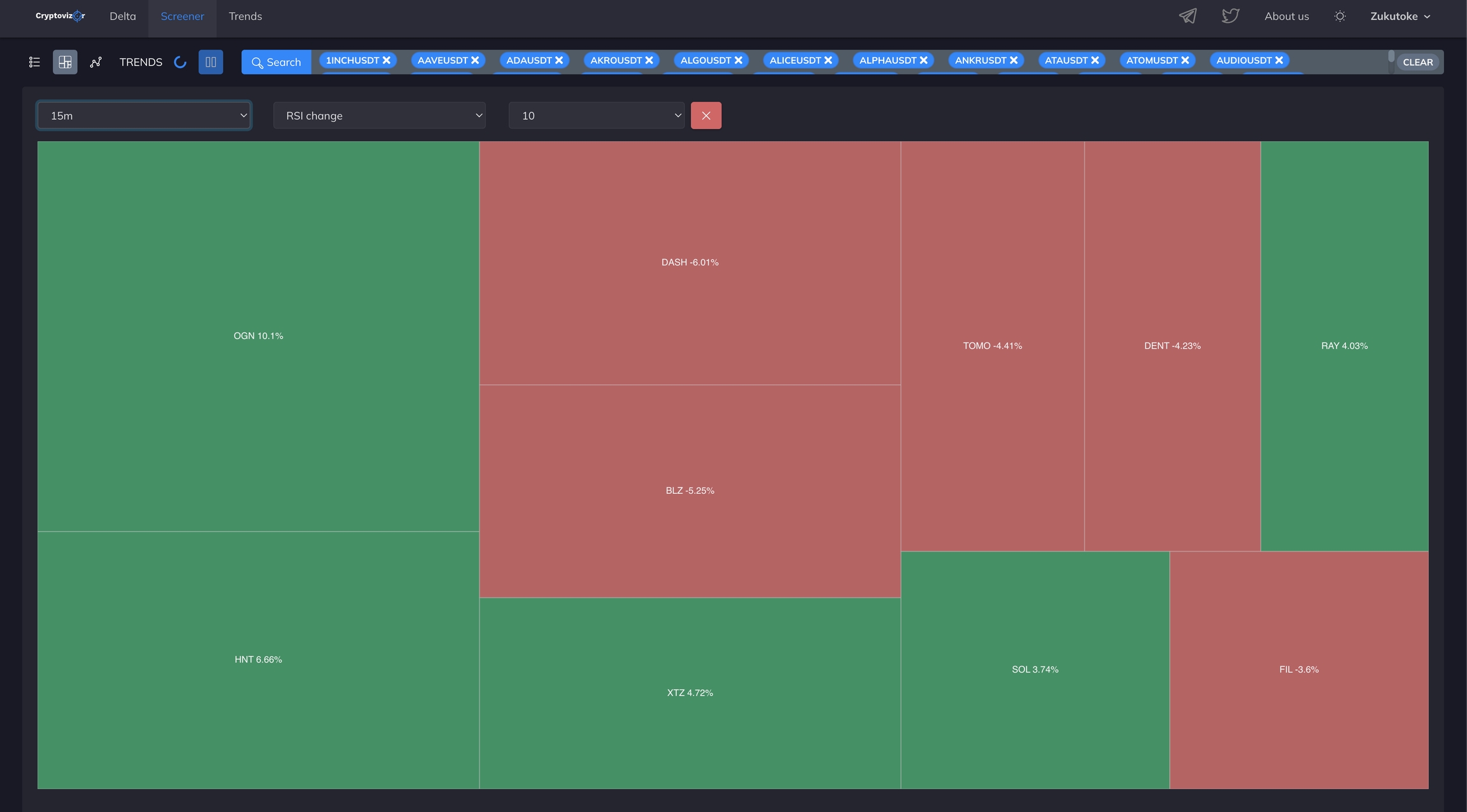Expand the 10 count dropdown

click(597, 115)
